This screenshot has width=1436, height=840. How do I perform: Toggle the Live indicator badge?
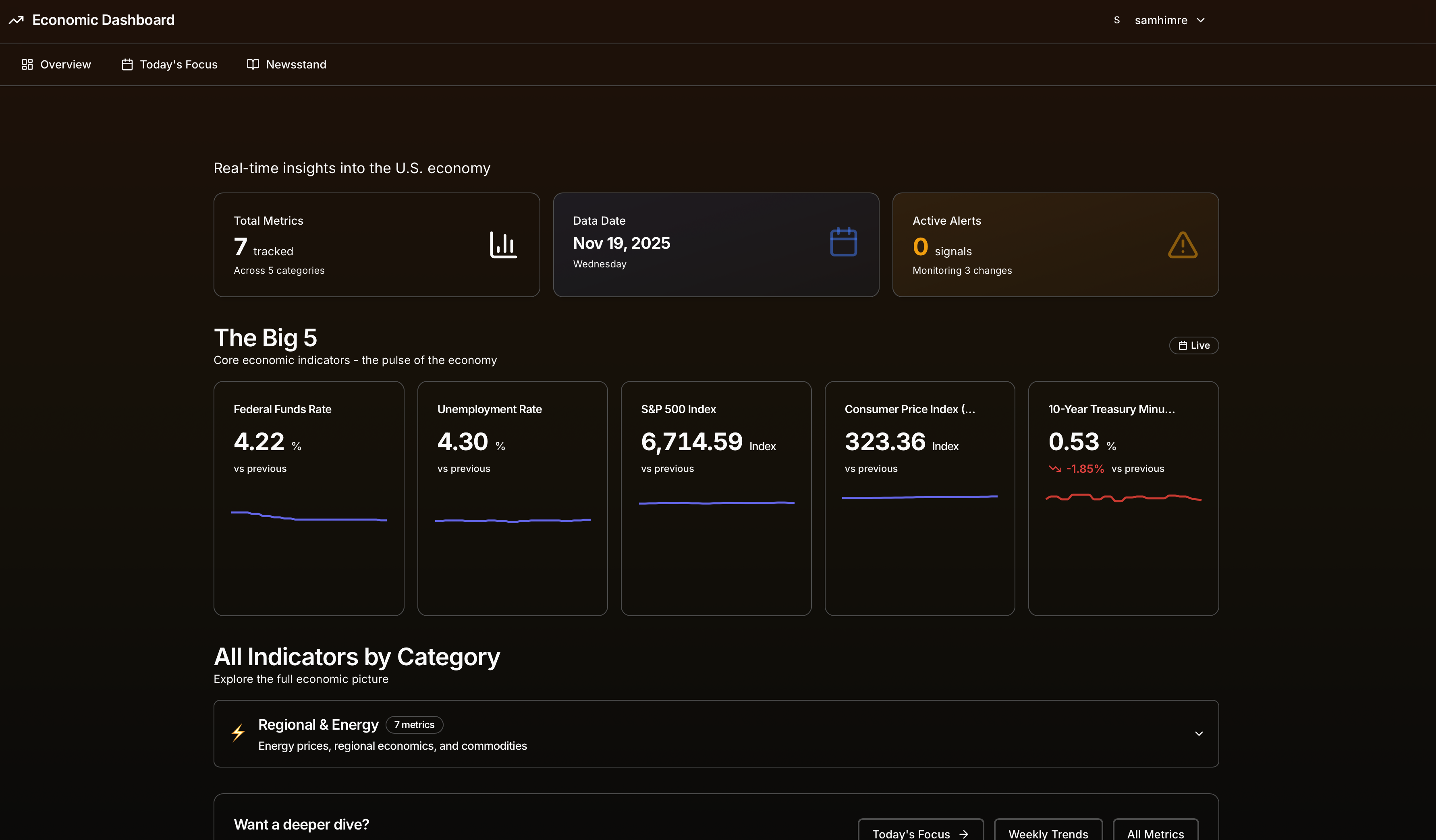(x=1194, y=345)
